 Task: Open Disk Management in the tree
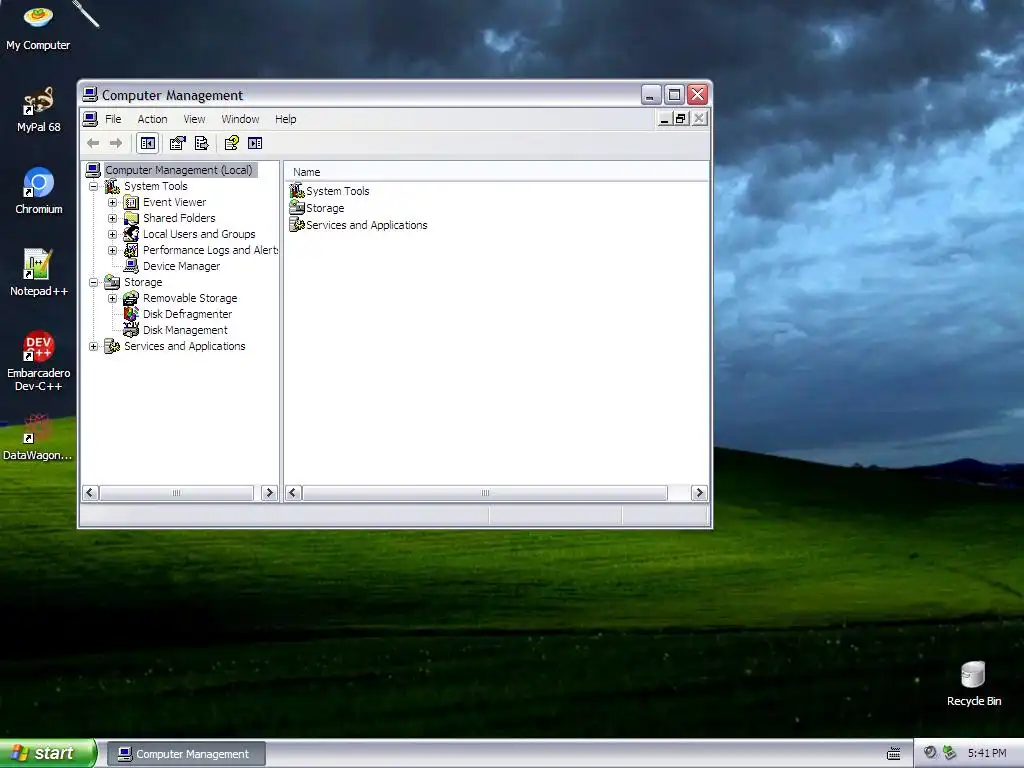coord(185,330)
